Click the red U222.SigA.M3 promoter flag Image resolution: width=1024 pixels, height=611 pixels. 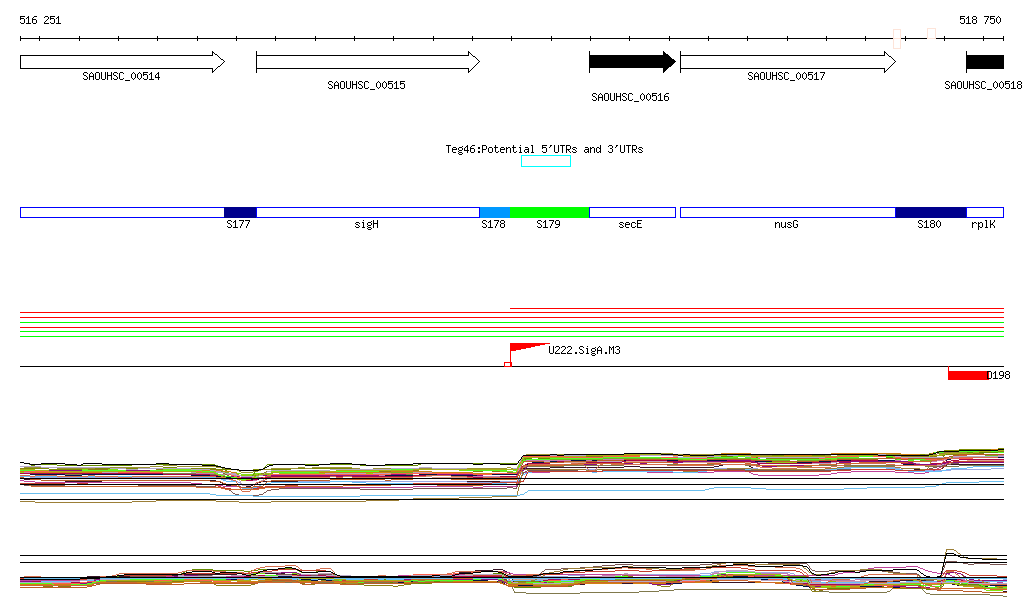tap(525, 350)
